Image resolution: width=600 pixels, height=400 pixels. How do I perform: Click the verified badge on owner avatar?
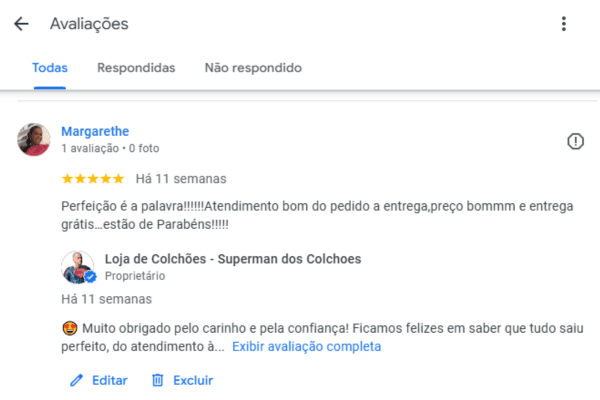click(x=90, y=276)
